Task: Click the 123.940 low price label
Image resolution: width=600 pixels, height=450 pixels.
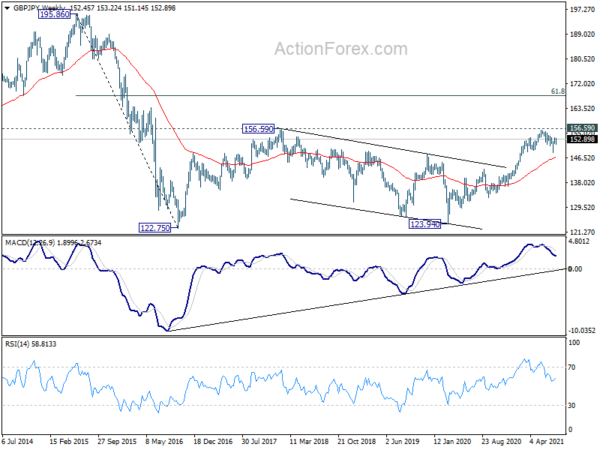Action: click(425, 224)
